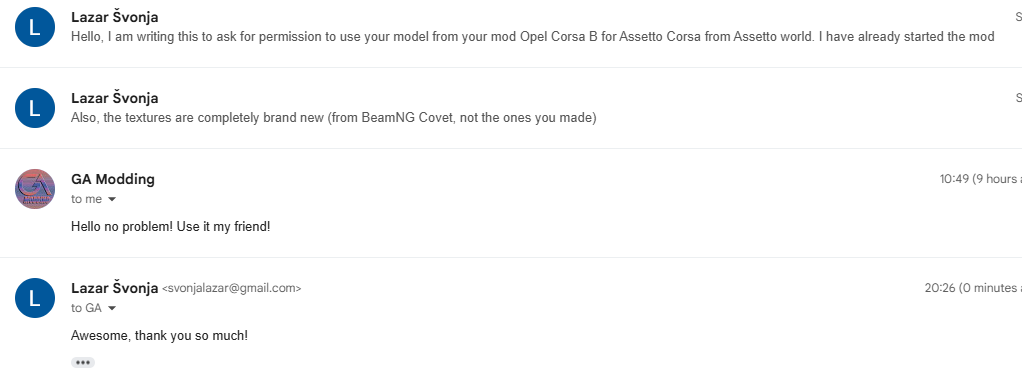Expand the collapsed message about BeamNG Covet textures

[x=511, y=108]
